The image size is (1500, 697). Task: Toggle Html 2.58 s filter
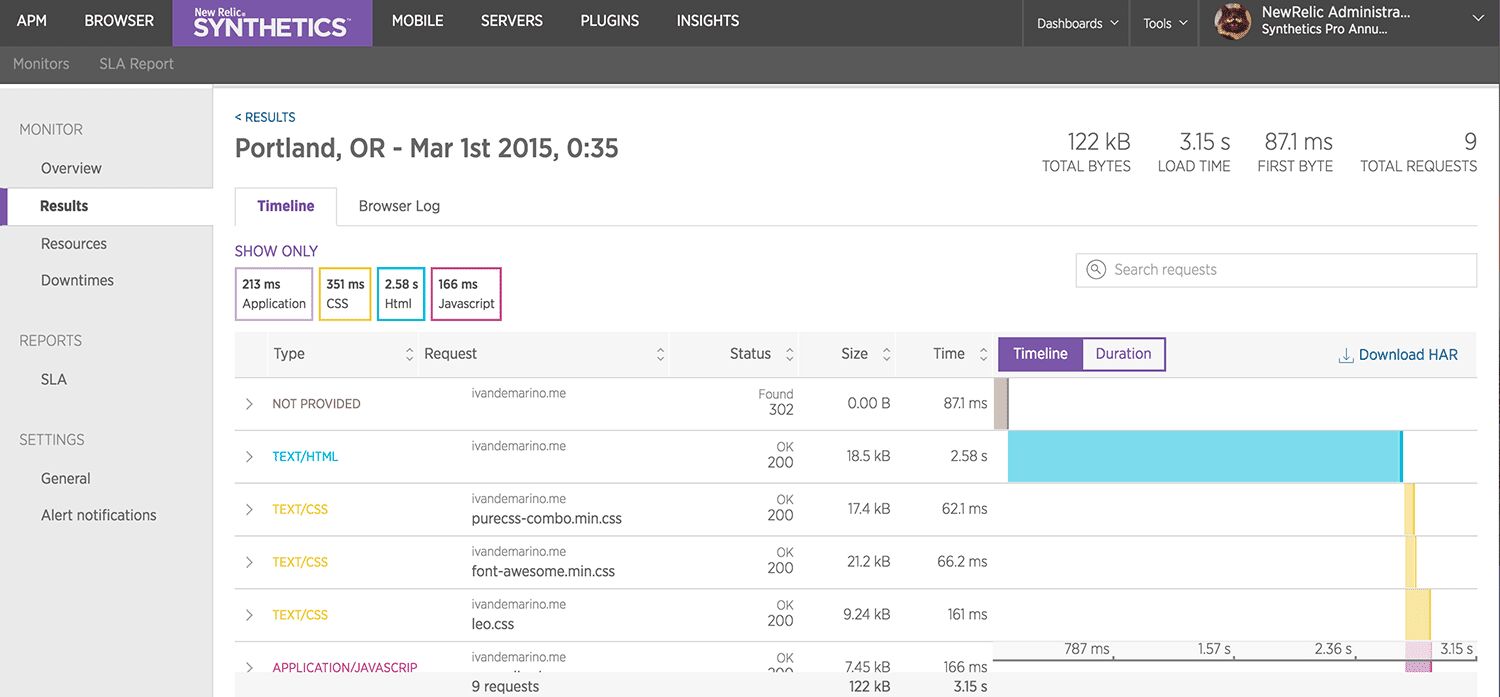401,294
